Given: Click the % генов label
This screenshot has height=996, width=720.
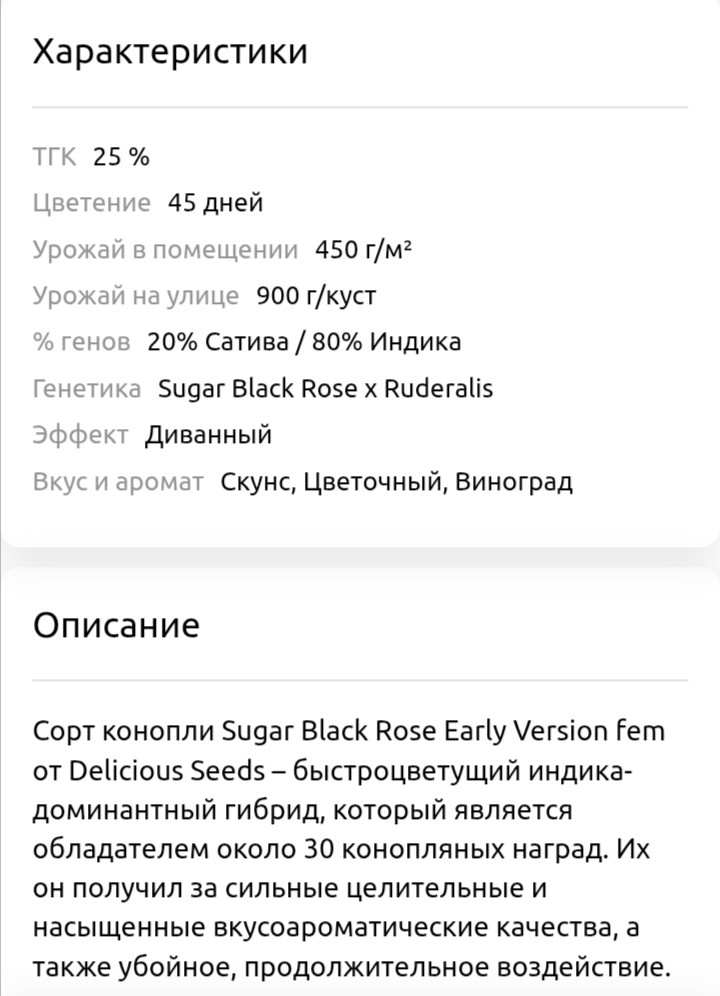Looking at the screenshot, I should pos(81,342).
